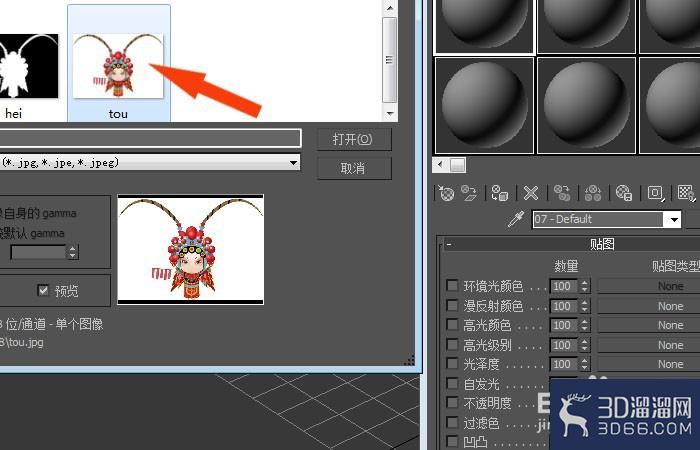
Task: Click the gamma override value field
Action: point(38,252)
